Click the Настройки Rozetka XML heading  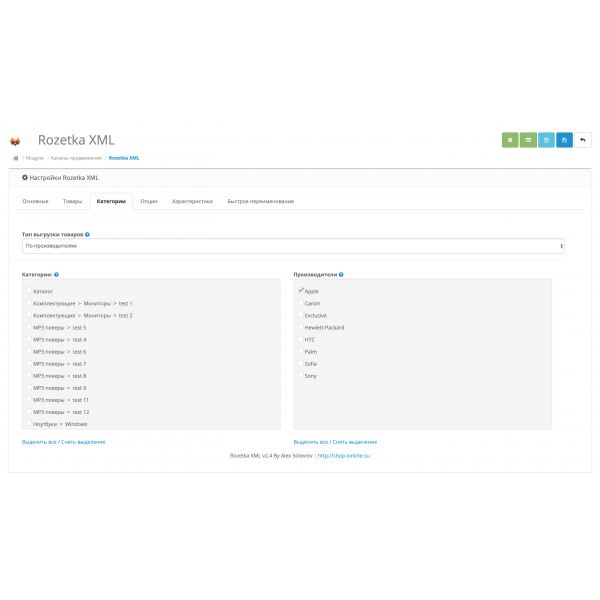click(64, 178)
